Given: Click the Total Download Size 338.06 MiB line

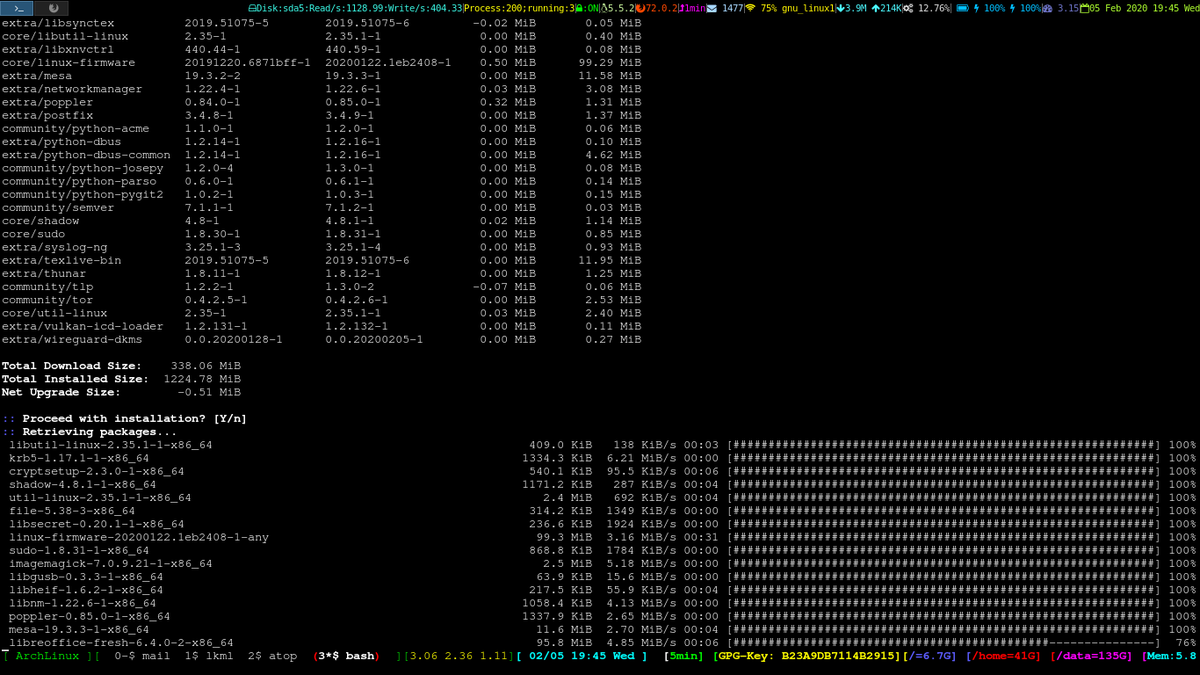Looking at the screenshot, I should pos(121,366).
